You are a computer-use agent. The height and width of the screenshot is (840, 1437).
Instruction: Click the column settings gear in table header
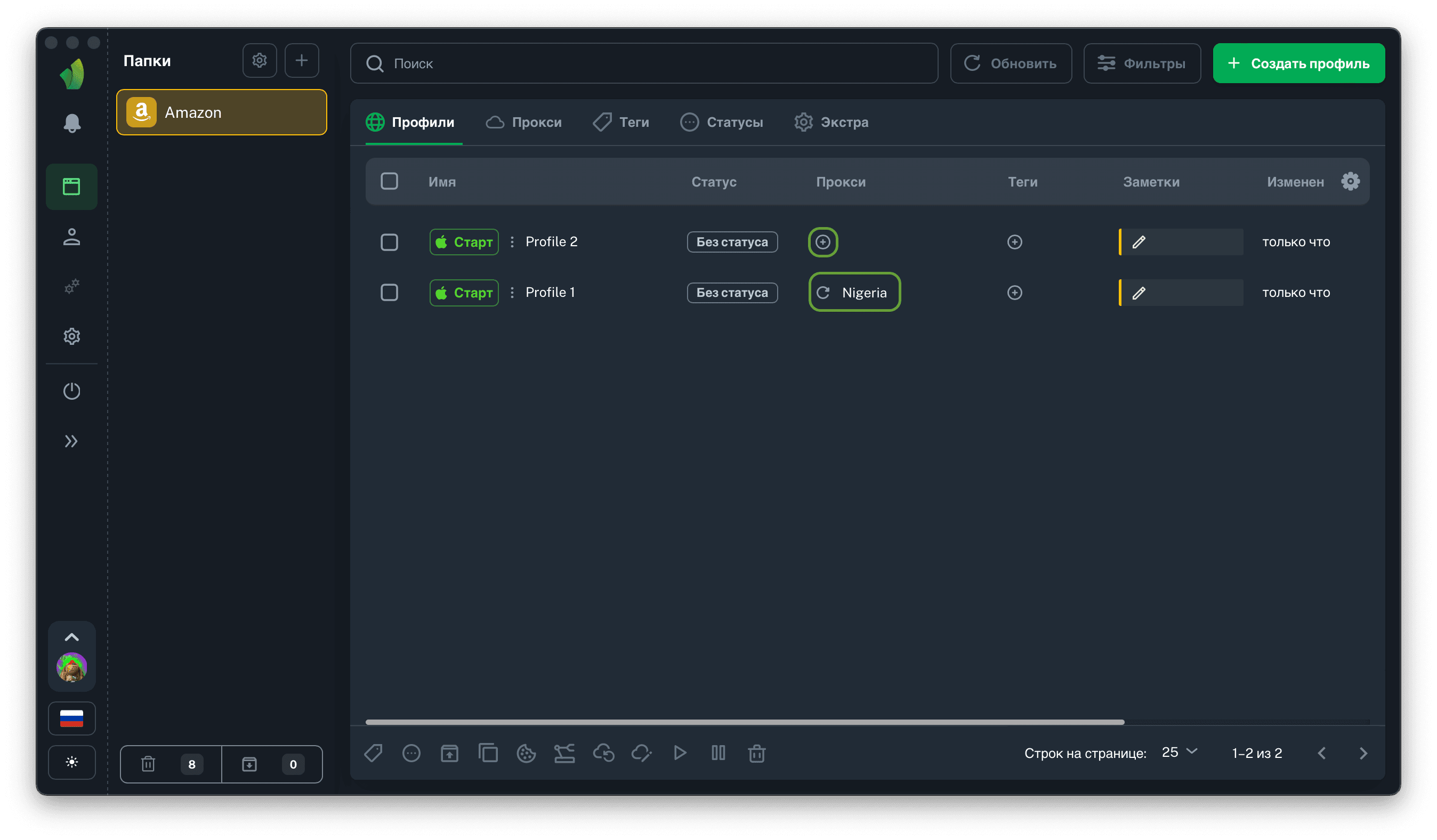tap(1350, 181)
